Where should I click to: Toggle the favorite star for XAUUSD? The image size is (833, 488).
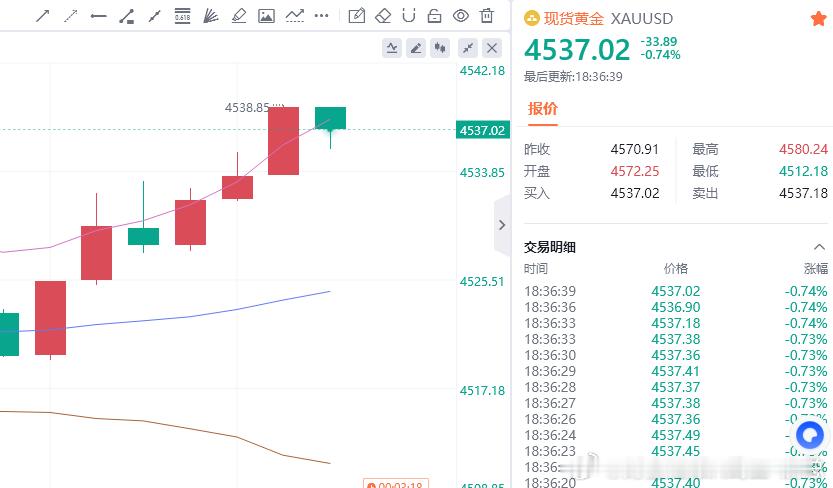point(819,19)
